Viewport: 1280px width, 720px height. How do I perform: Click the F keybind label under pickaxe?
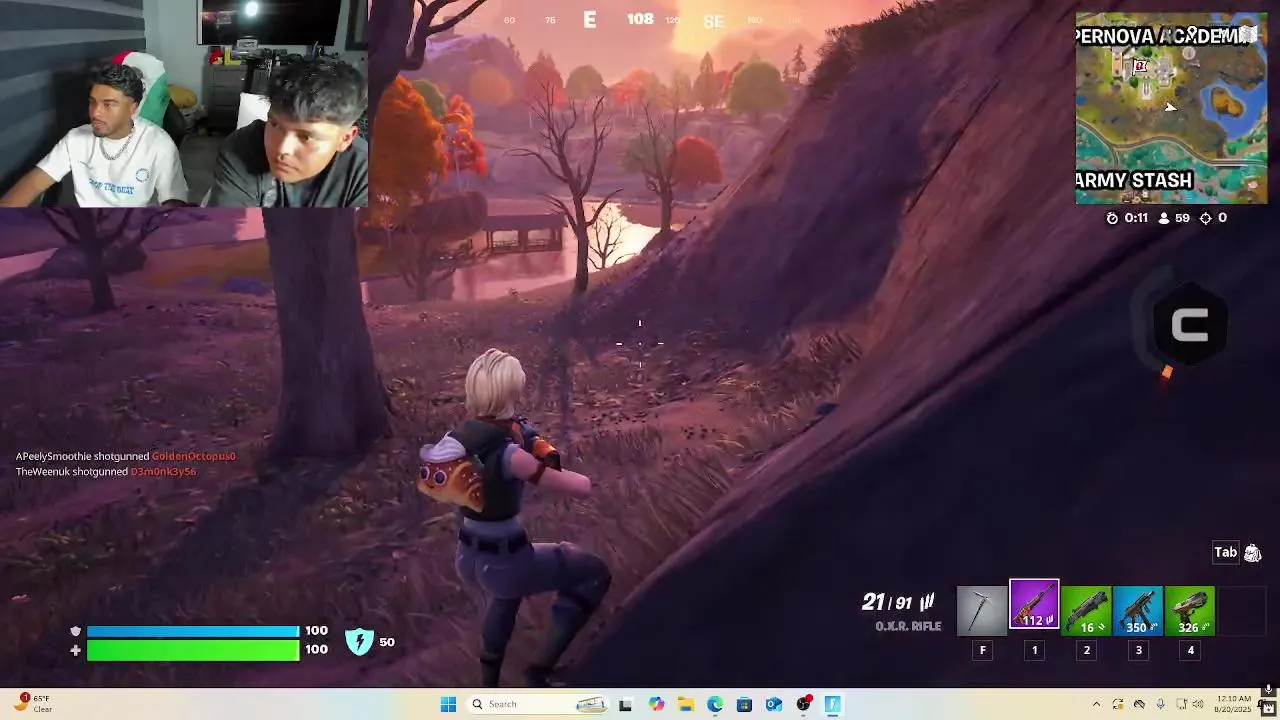982,650
